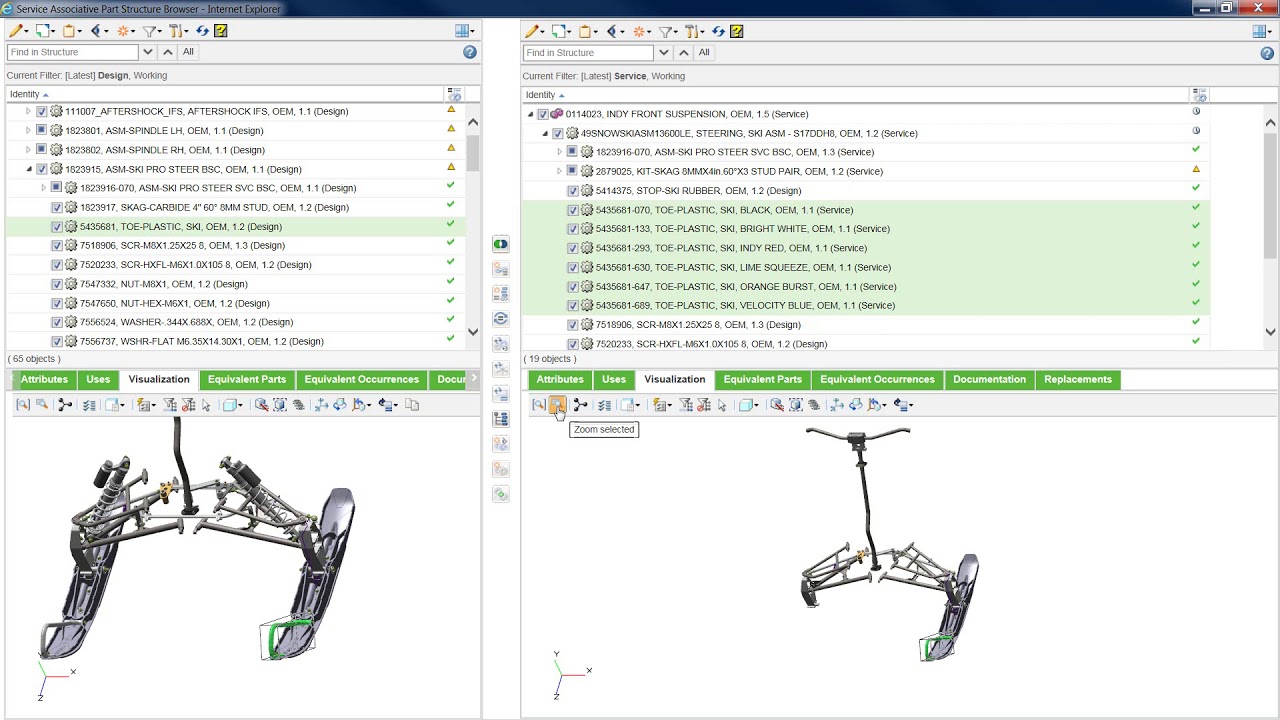The image size is (1280, 720).
Task: Expand 1823802 ASM-SPINDLE RH node
Action: [29, 150]
